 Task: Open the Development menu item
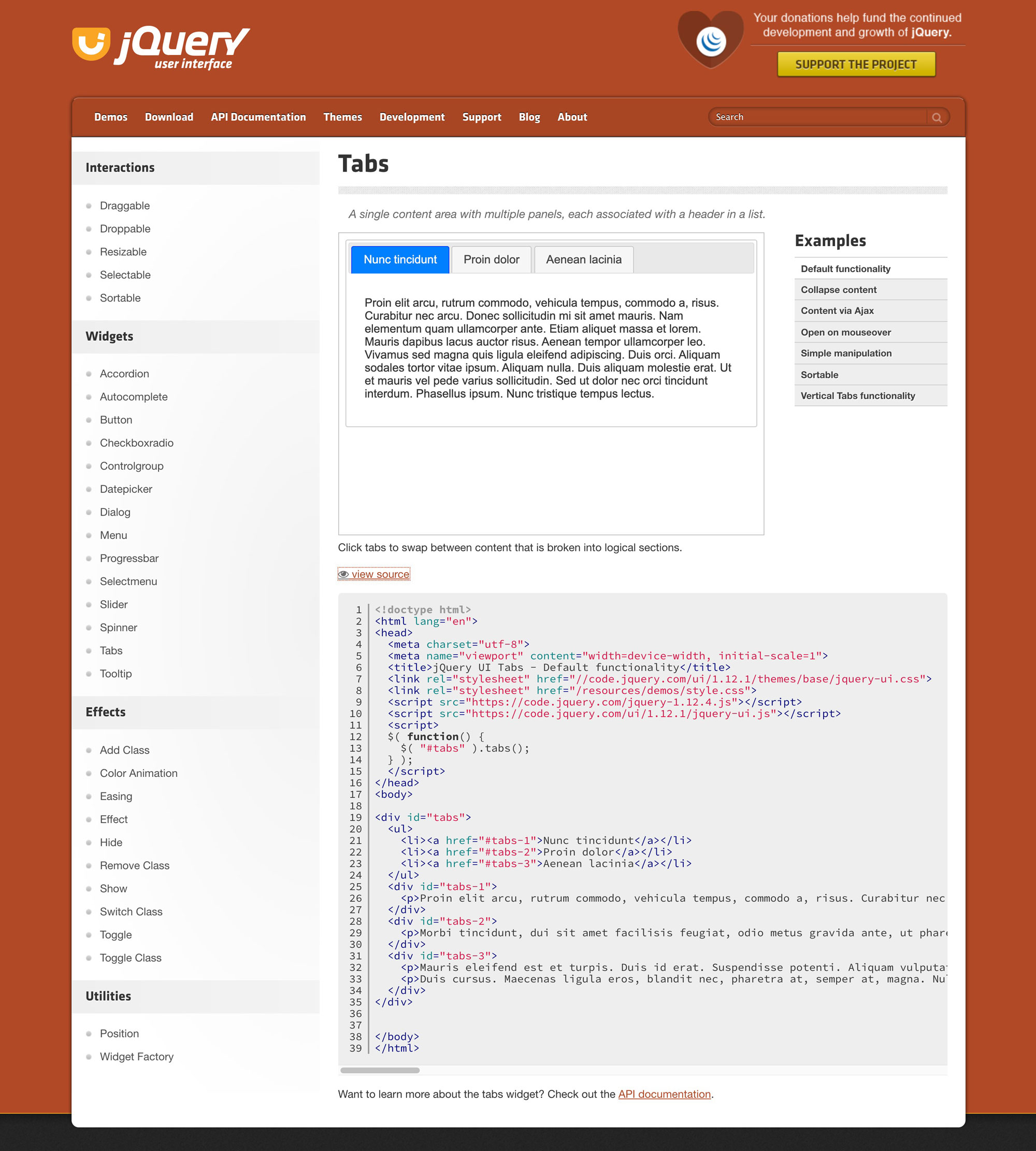click(x=412, y=117)
